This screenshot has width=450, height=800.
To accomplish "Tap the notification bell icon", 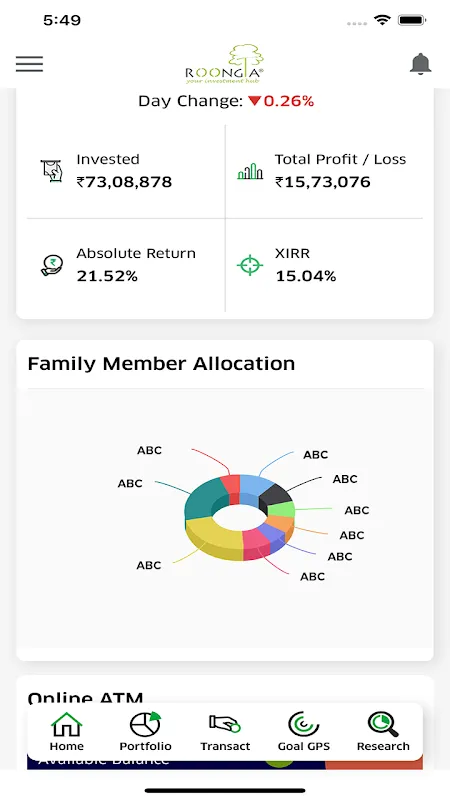I will coord(420,64).
